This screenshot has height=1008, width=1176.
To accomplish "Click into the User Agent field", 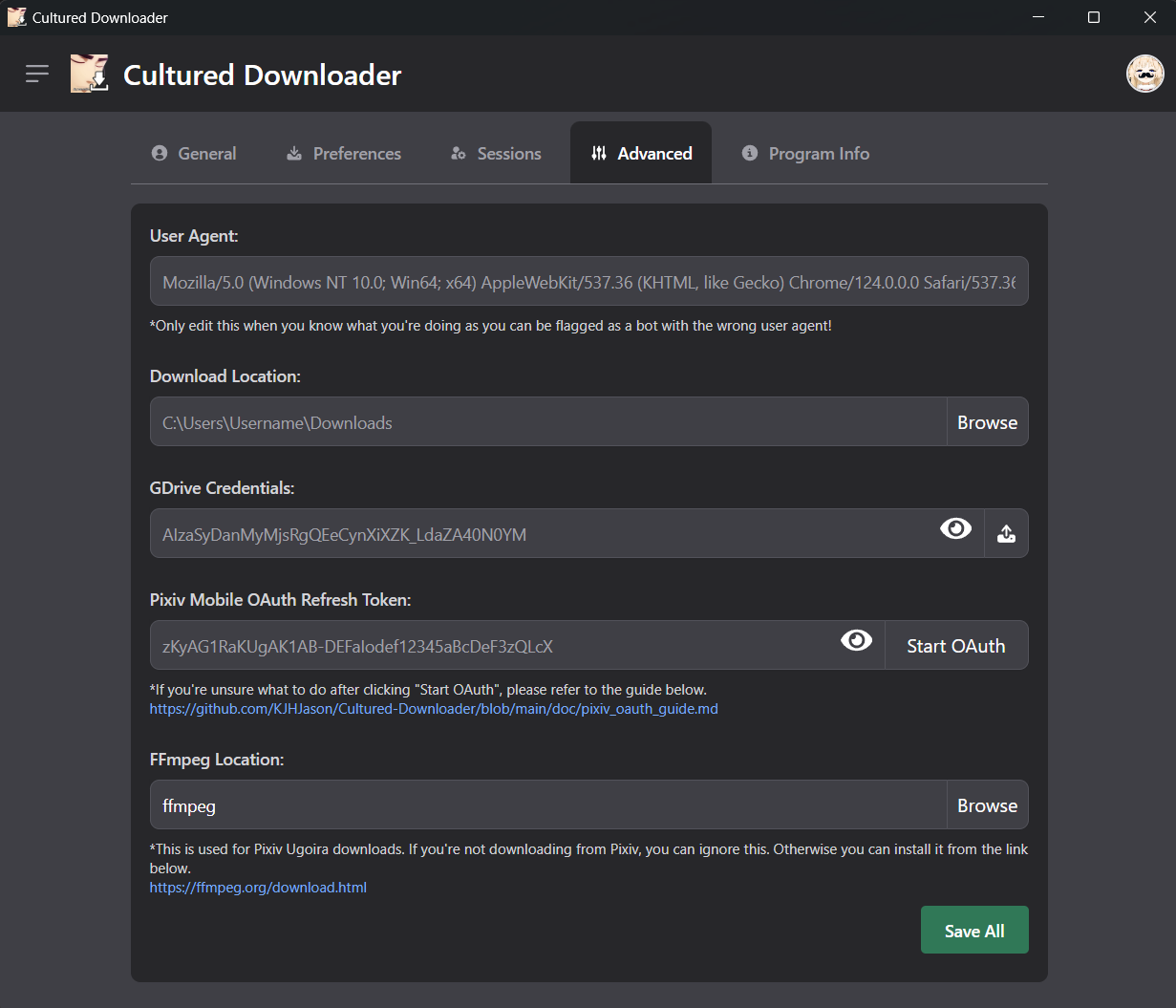I will [588, 281].
